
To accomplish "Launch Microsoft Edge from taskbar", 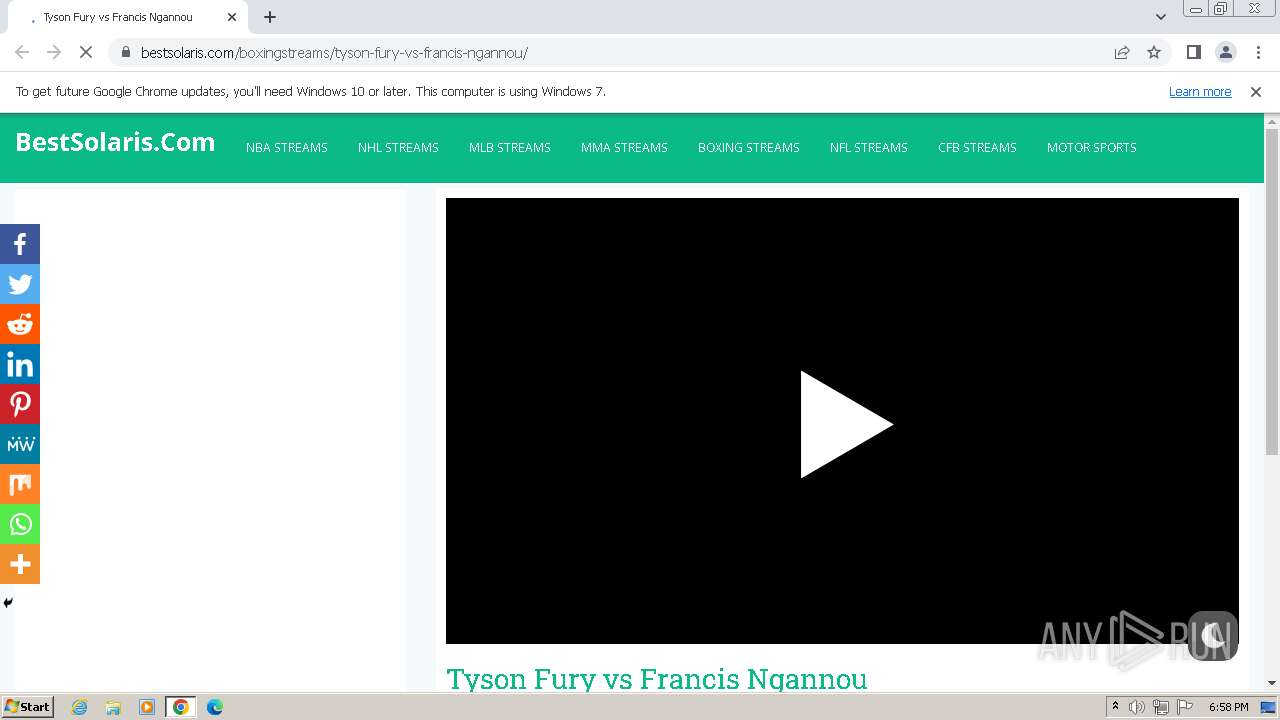I will [215, 707].
